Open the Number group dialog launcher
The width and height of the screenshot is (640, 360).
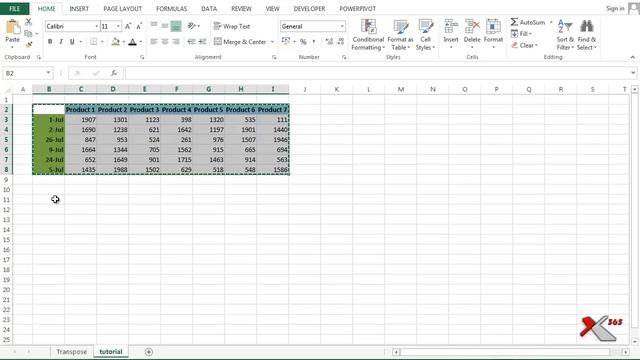pyautogui.click(x=344, y=58)
